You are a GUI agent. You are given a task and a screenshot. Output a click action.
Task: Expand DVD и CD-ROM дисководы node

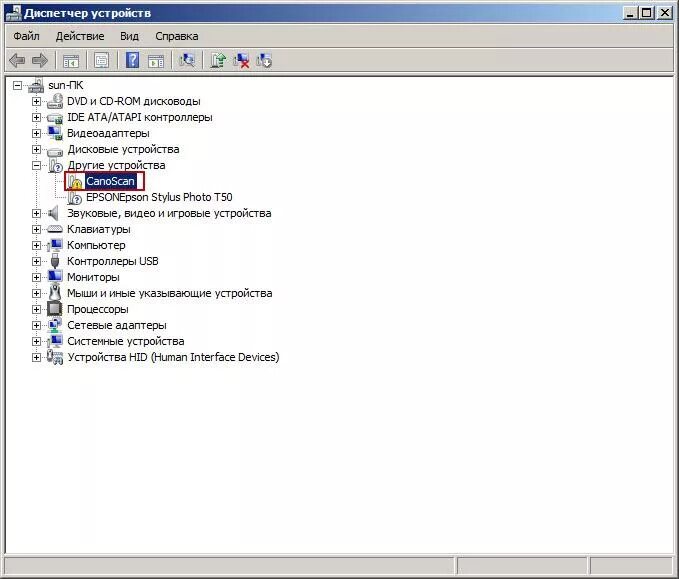coord(36,101)
